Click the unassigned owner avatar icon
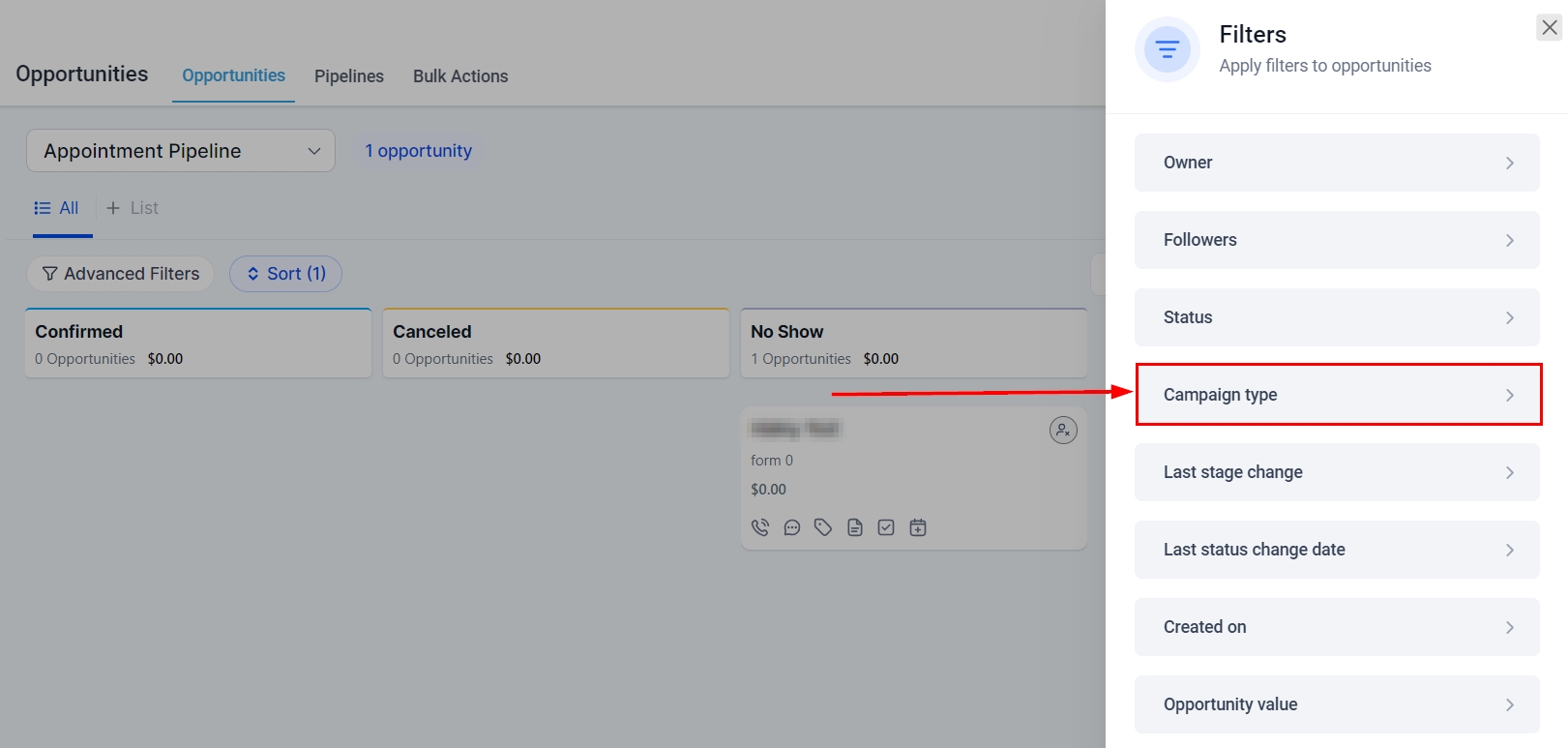This screenshot has height=748, width=1568. click(1063, 430)
